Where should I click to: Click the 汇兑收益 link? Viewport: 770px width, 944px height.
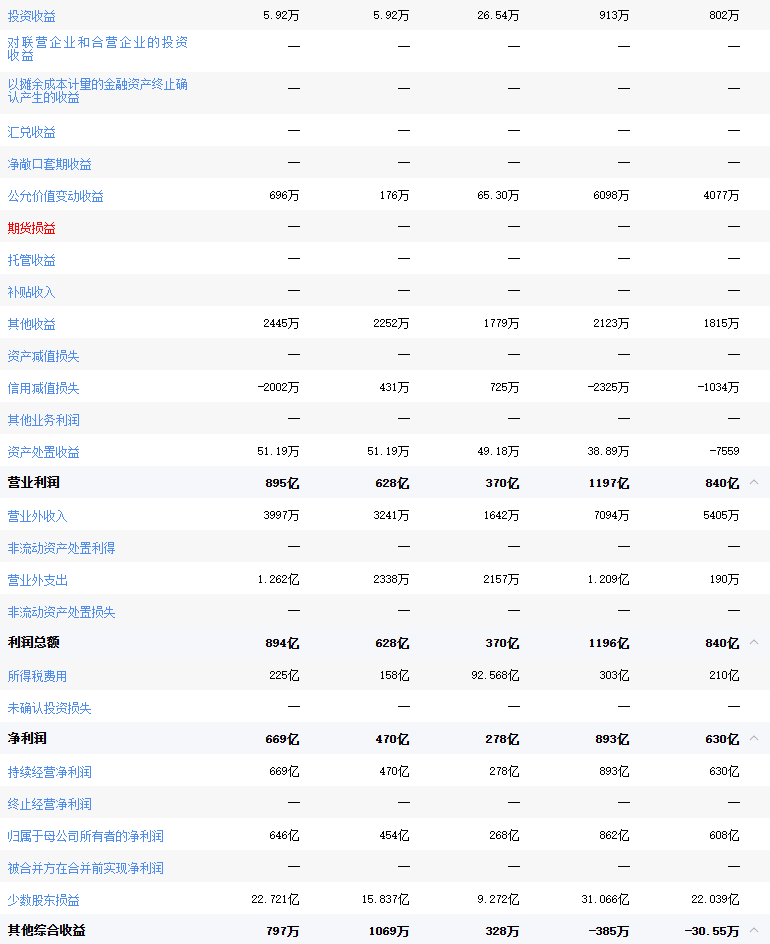tap(32, 132)
